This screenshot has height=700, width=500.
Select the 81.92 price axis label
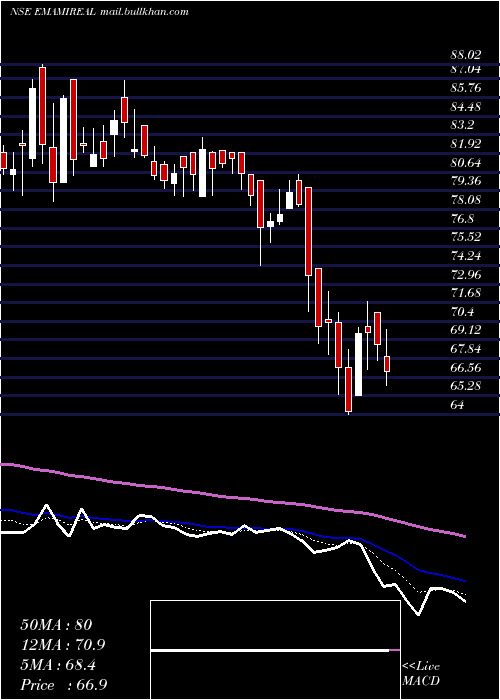466,144
